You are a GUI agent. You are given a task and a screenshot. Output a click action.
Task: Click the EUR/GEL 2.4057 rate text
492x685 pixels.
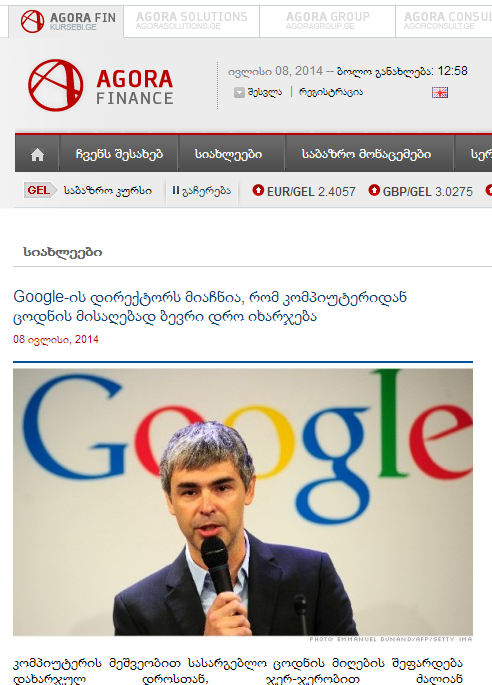tap(311, 191)
